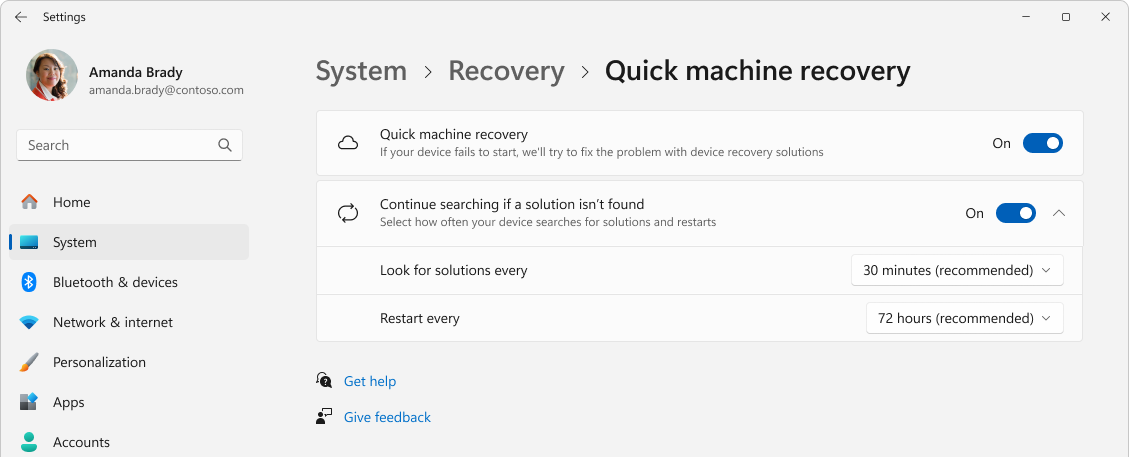
Task: Open the Get help link
Action: (x=370, y=381)
